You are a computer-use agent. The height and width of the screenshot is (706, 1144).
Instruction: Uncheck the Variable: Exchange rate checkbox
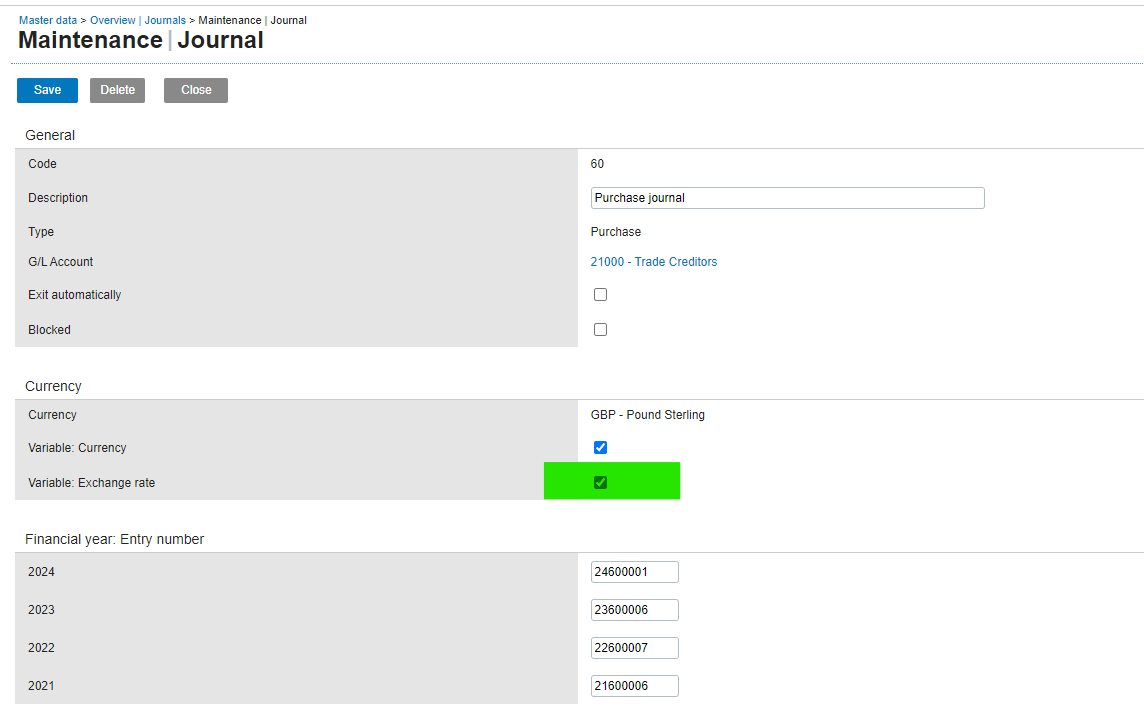[600, 483]
